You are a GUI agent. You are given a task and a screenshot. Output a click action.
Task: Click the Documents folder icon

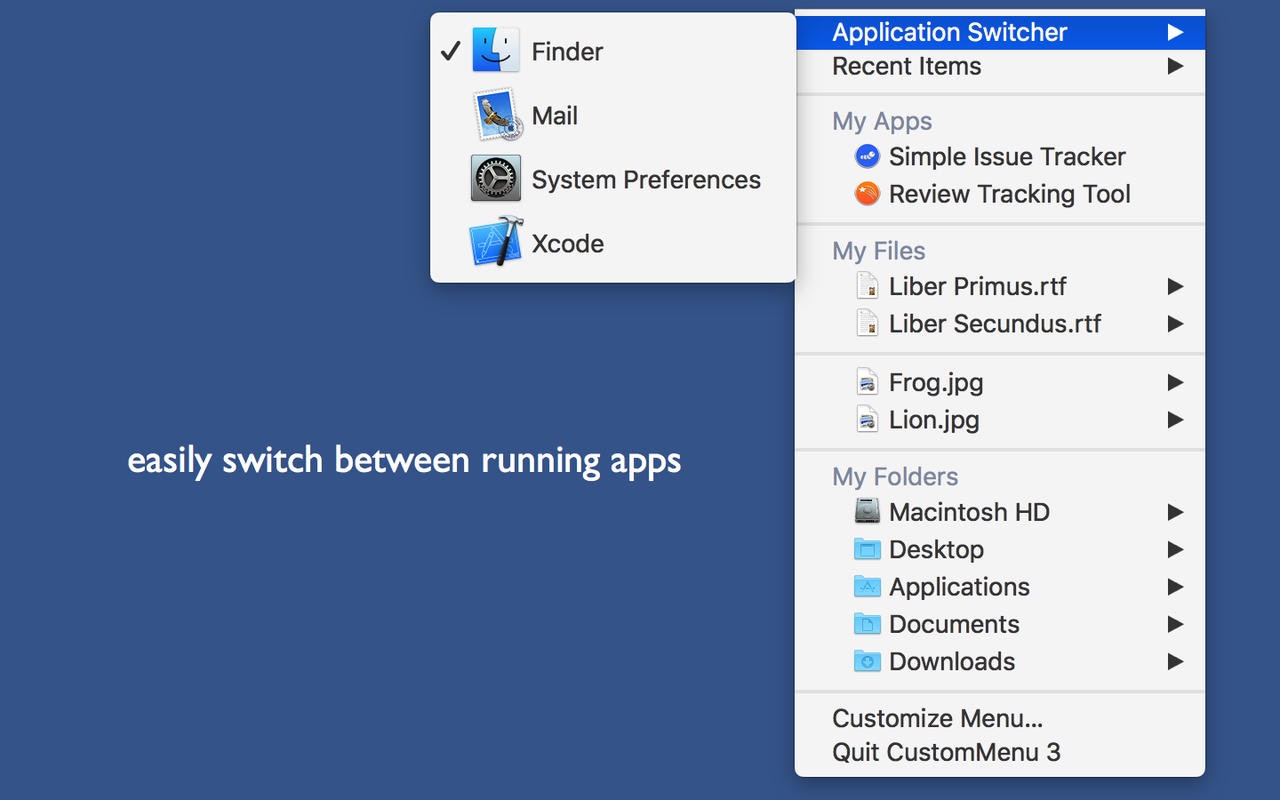tap(867, 624)
